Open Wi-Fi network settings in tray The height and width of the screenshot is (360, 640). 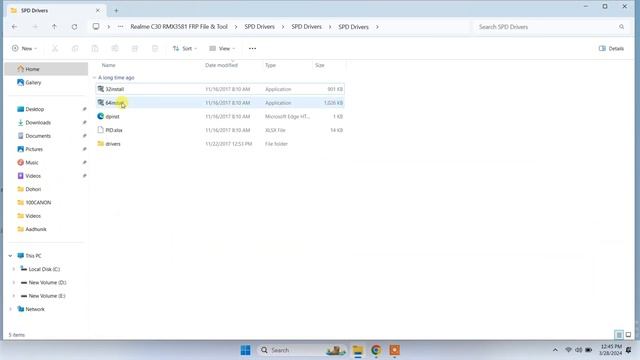(568, 350)
